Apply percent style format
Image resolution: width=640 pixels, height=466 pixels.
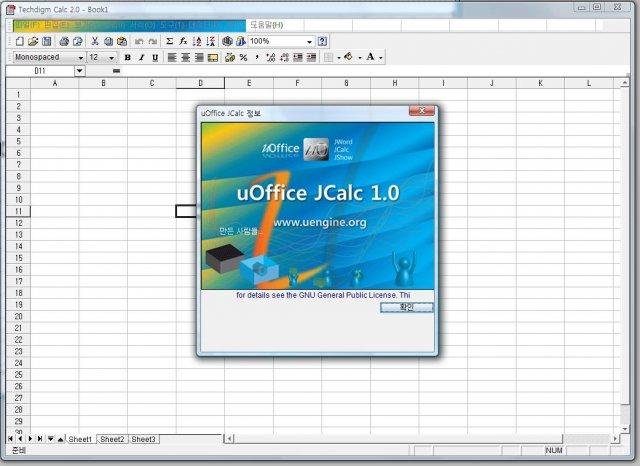[x=244, y=58]
